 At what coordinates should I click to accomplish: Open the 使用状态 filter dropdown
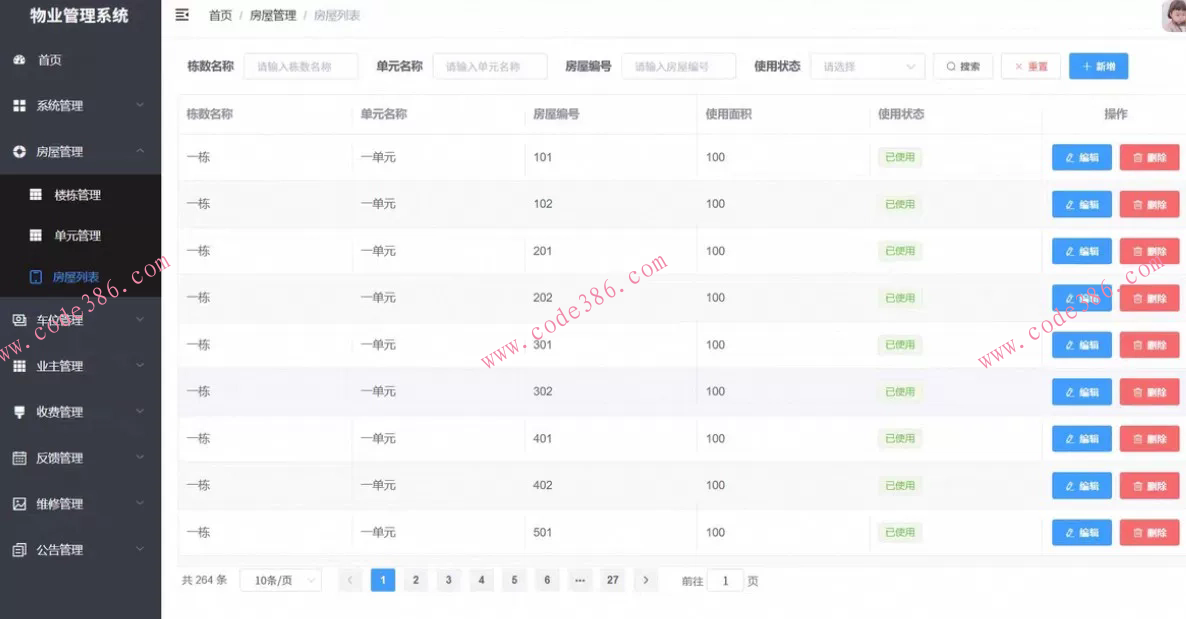click(x=866, y=66)
